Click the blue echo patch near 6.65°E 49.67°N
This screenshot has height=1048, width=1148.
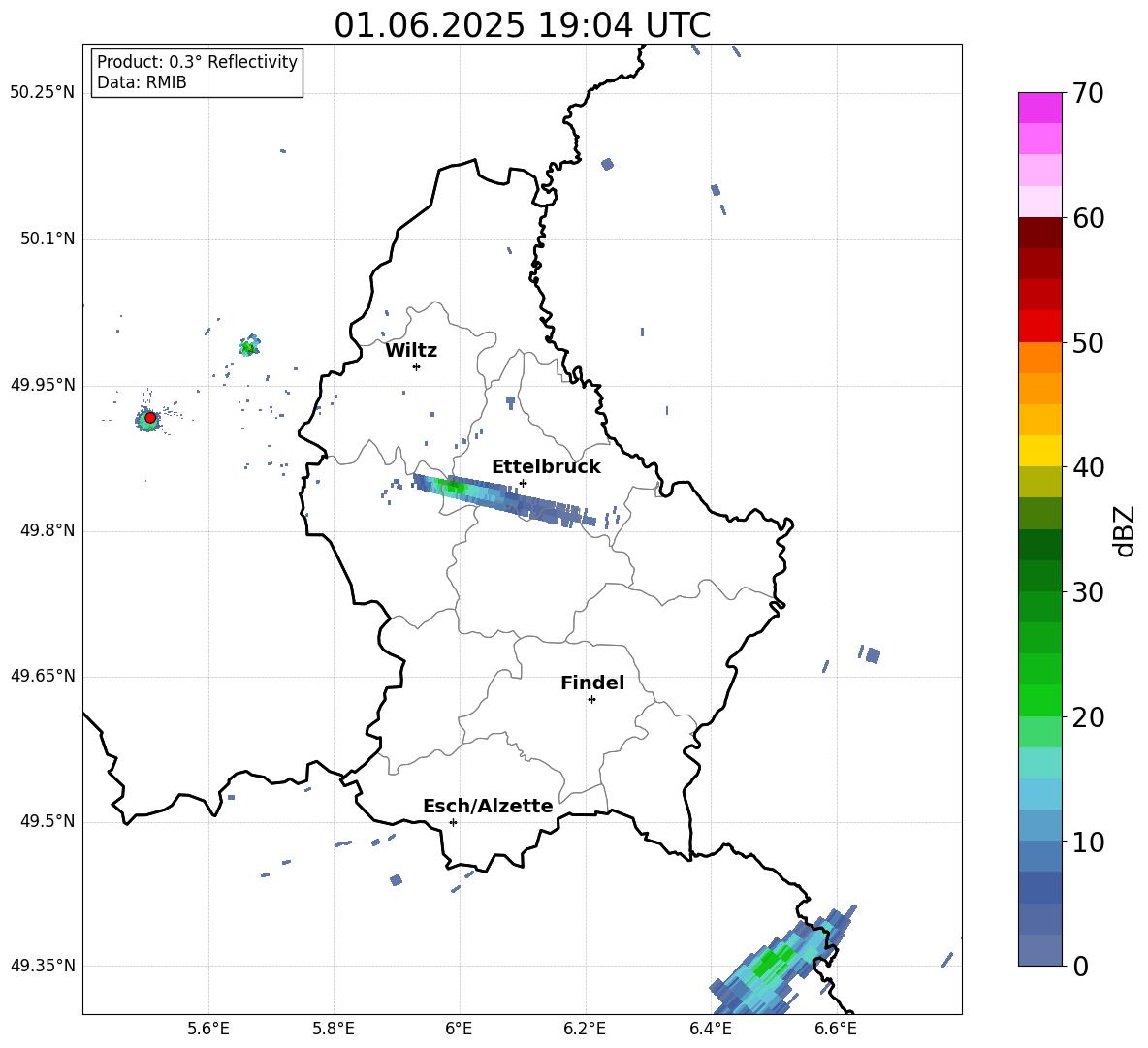[872, 655]
